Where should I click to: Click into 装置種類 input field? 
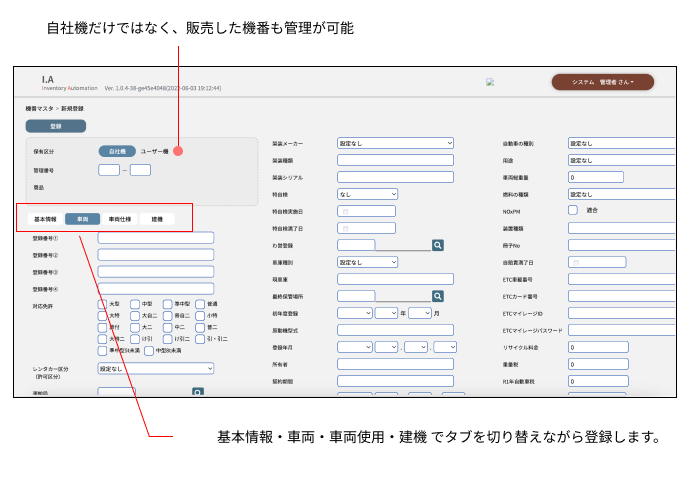pyautogui.click(x=621, y=228)
